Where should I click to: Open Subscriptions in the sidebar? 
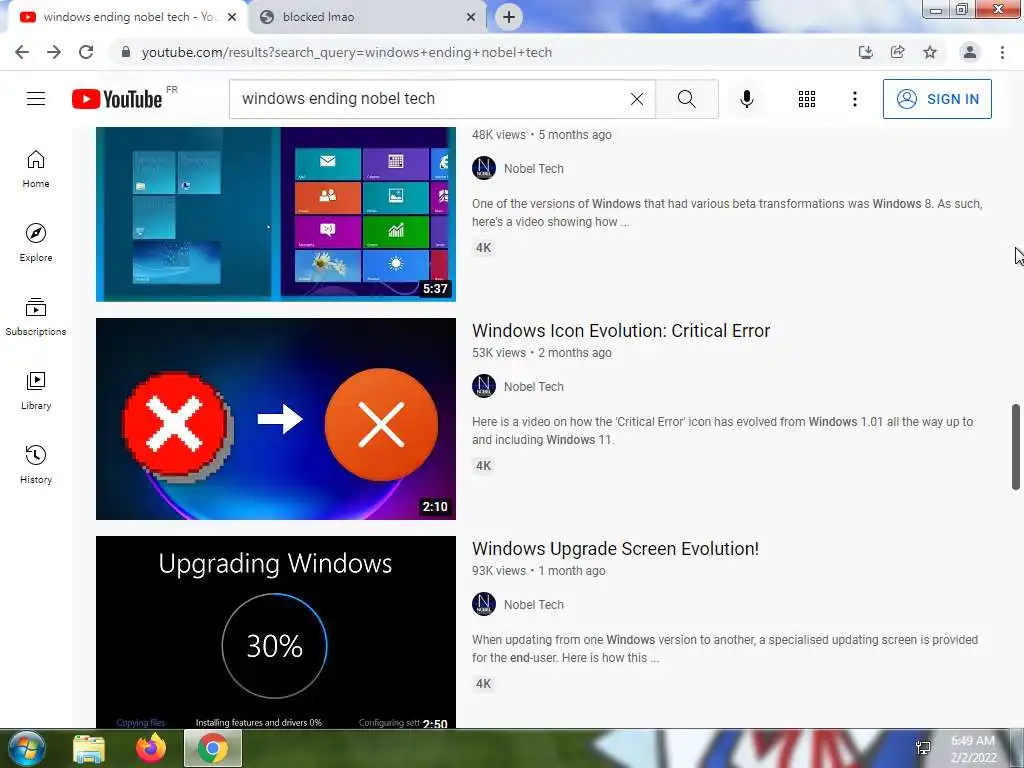(x=36, y=317)
